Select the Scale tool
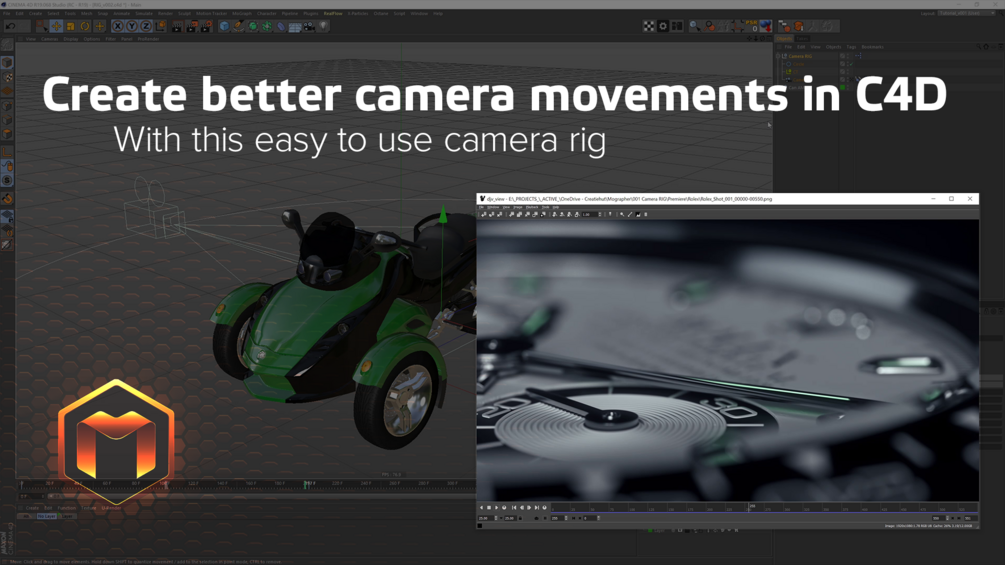The image size is (1005, 565). pyautogui.click(x=71, y=26)
